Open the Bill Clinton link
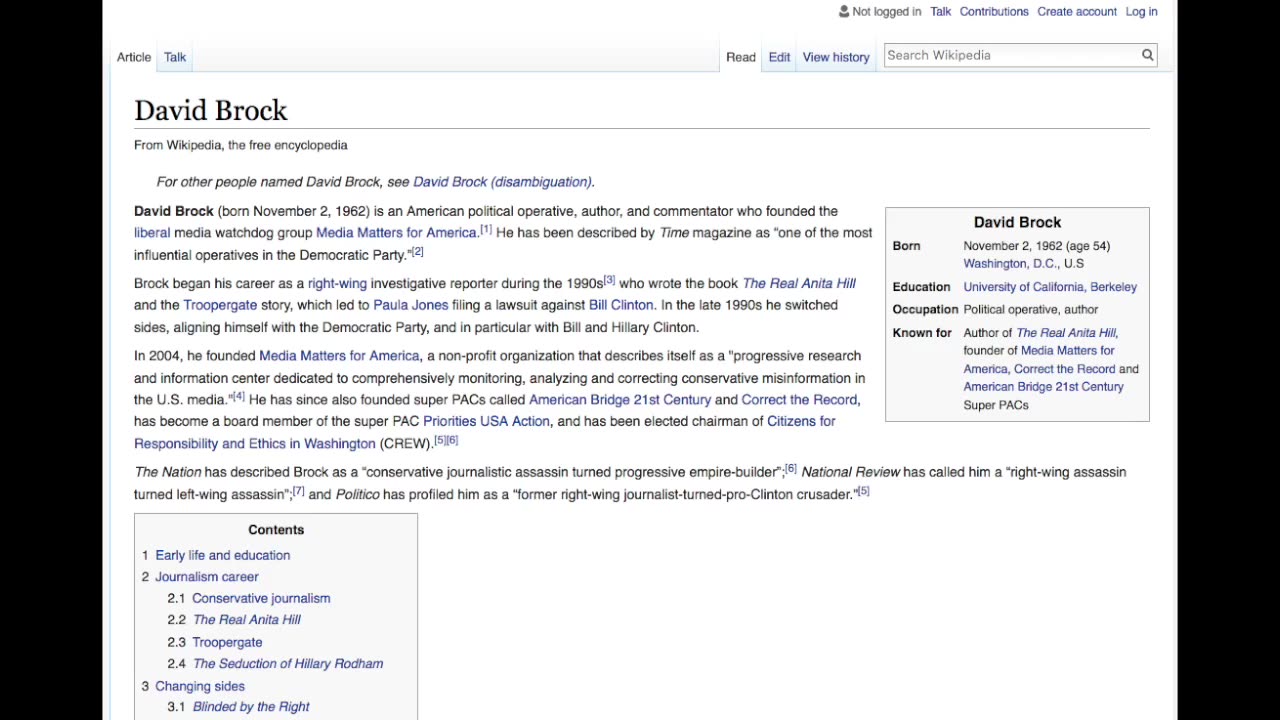 [621, 305]
